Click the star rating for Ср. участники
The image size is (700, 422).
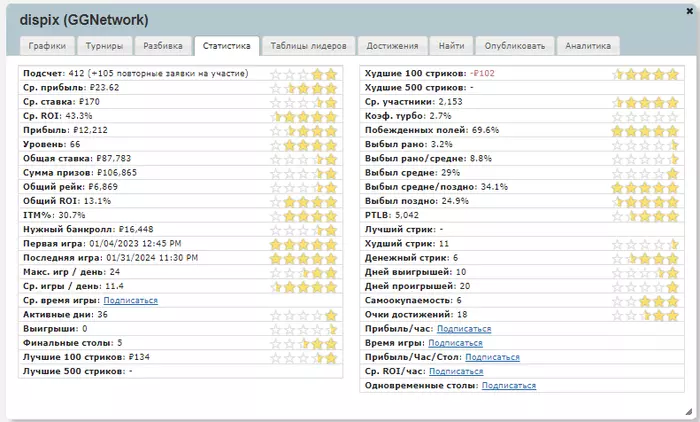(x=645, y=103)
